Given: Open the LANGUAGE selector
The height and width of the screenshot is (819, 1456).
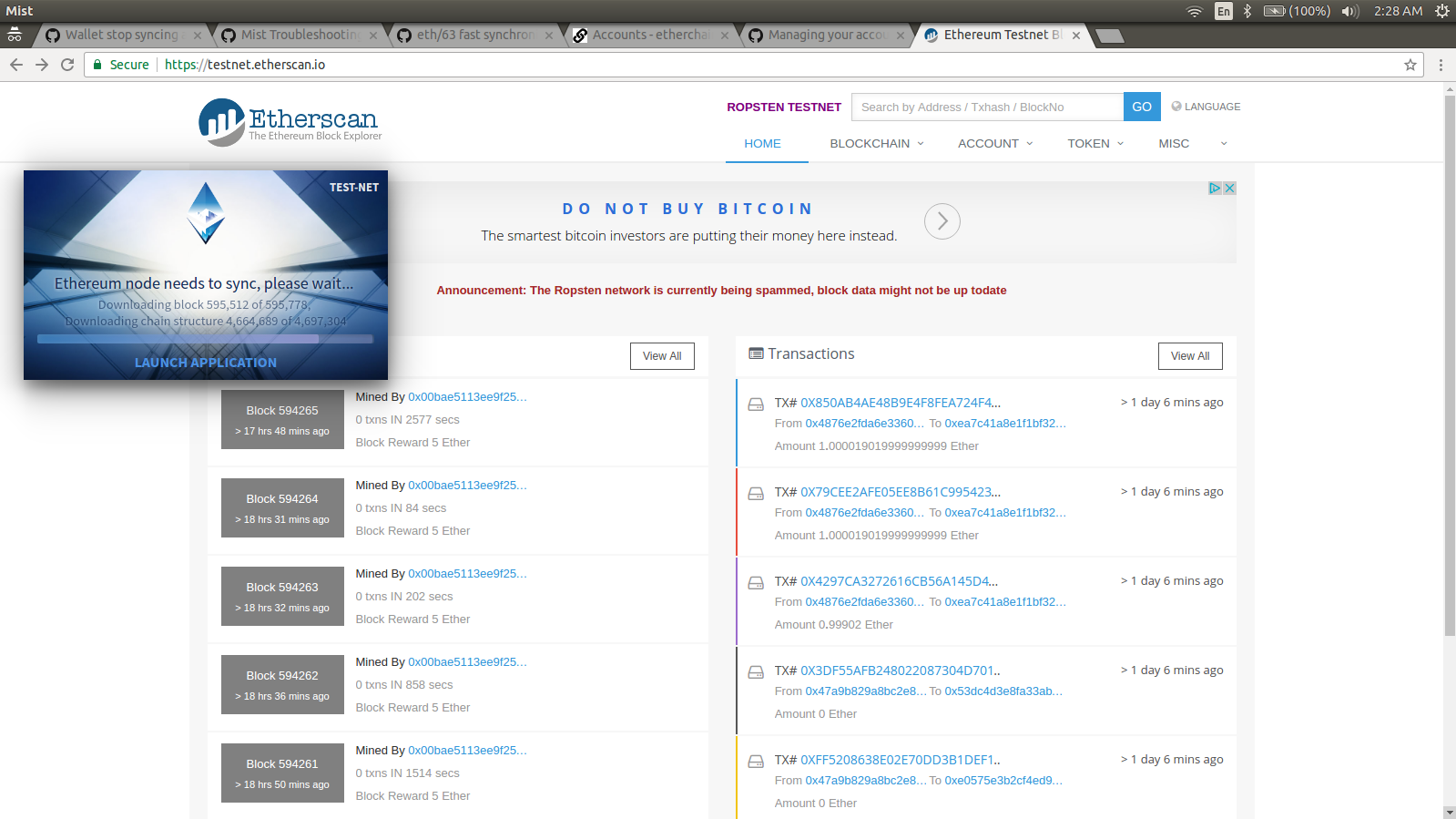Looking at the screenshot, I should (x=1206, y=107).
